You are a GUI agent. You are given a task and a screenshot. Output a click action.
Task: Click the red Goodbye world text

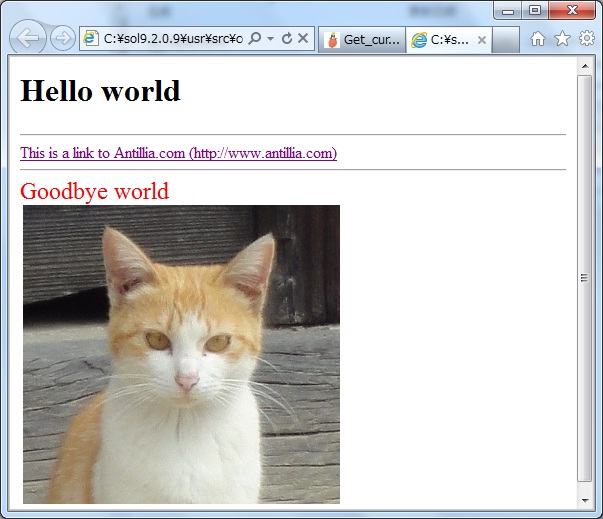pos(95,191)
